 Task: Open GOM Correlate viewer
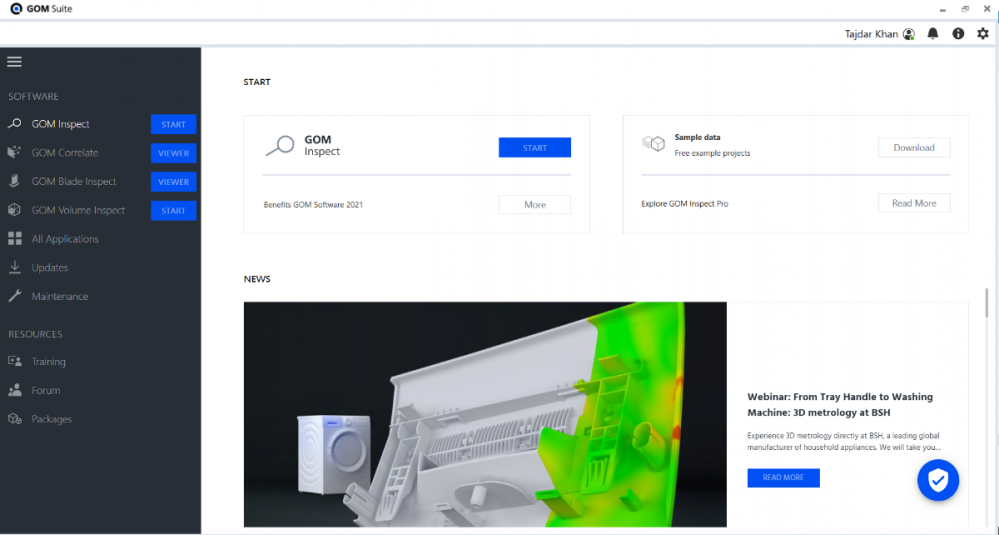click(x=173, y=154)
